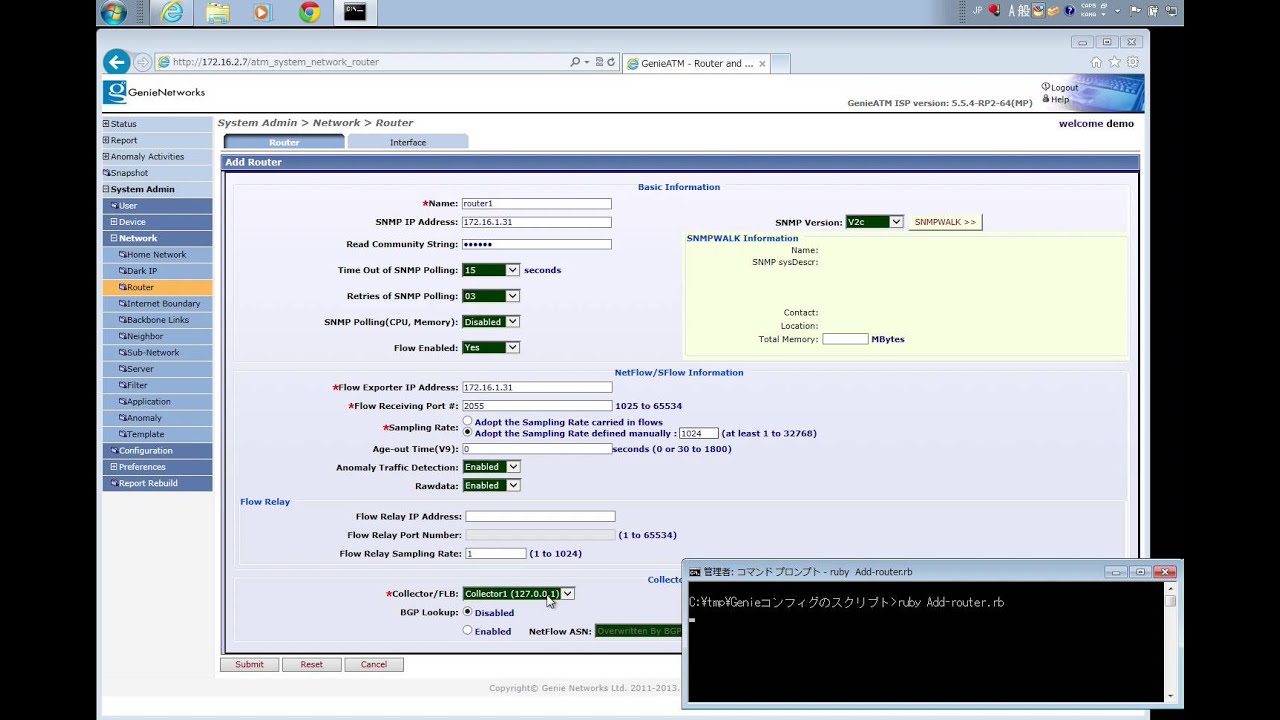Collapse the Network submenu

(157, 238)
